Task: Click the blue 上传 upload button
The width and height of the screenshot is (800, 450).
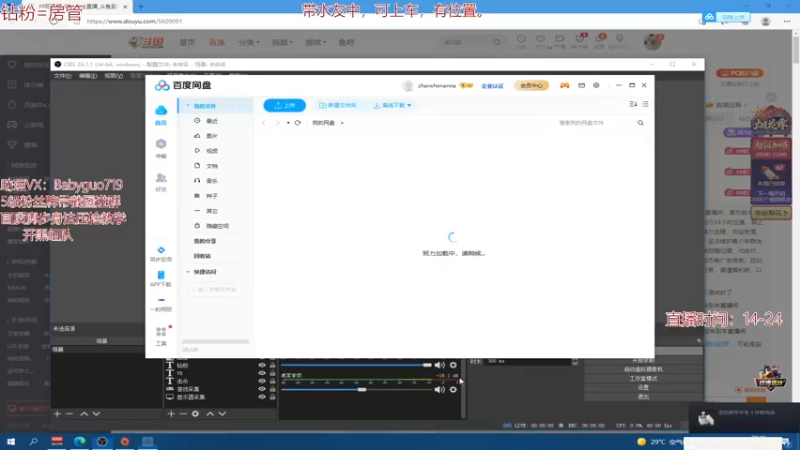Action: 285,105
